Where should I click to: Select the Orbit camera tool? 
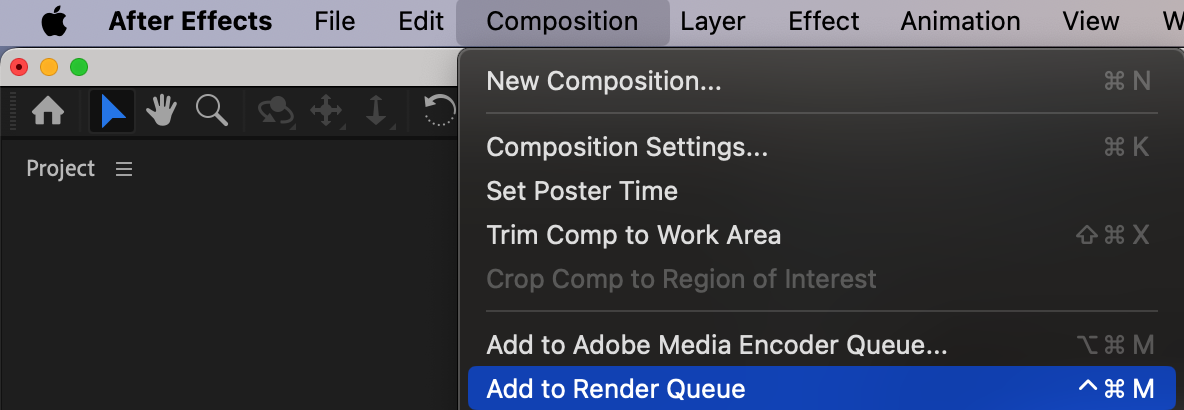tap(276, 112)
